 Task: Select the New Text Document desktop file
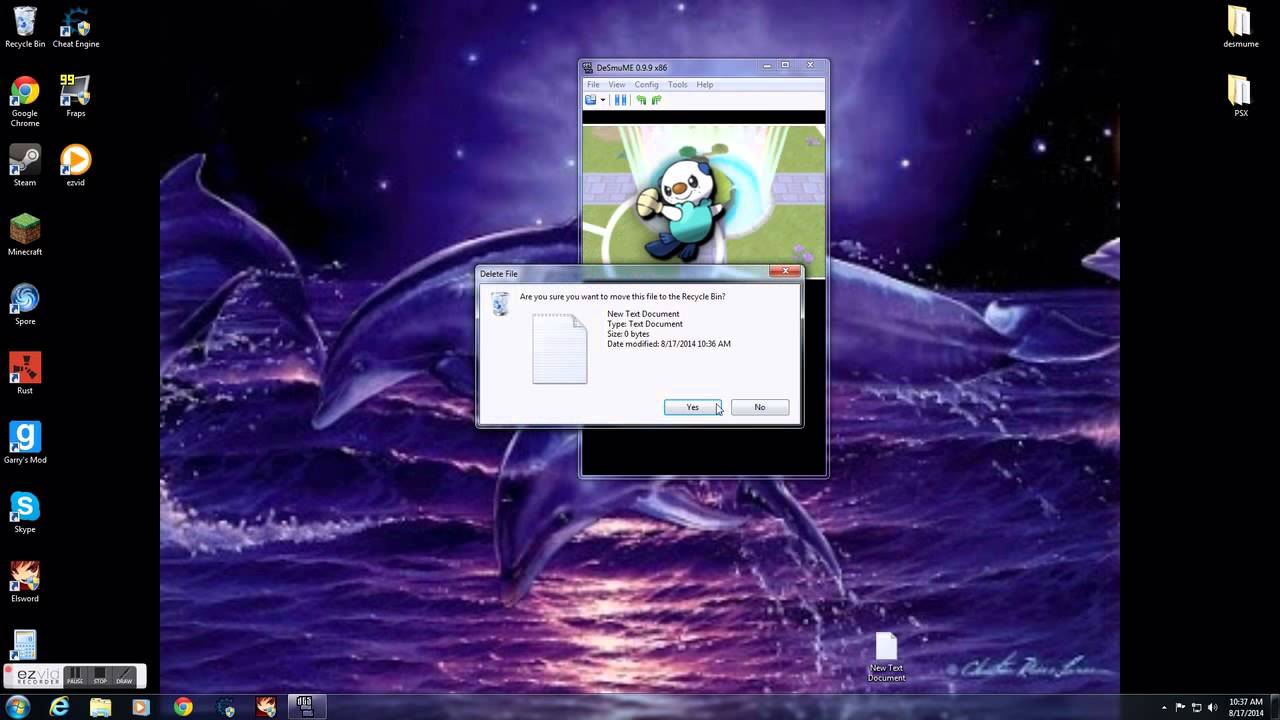[x=886, y=657]
